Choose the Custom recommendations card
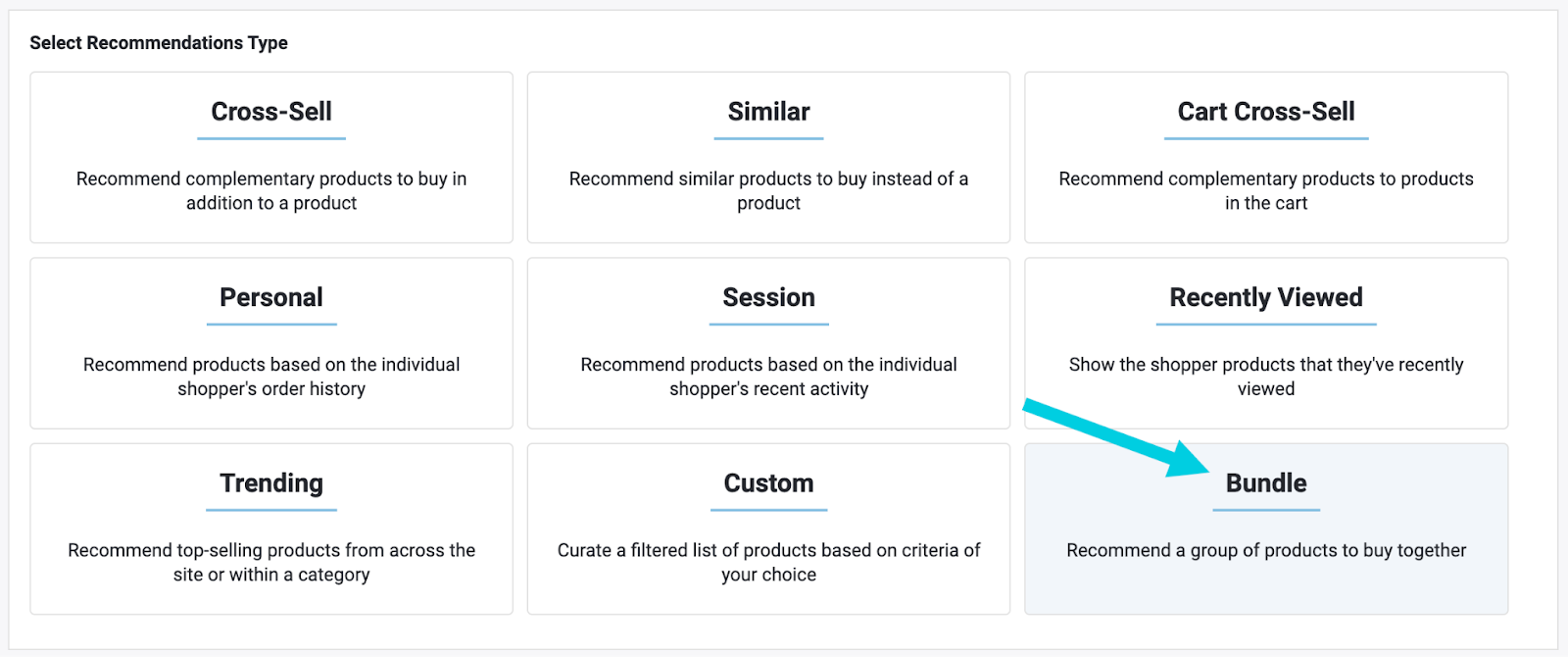This screenshot has width=1568, height=657. [x=768, y=529]
